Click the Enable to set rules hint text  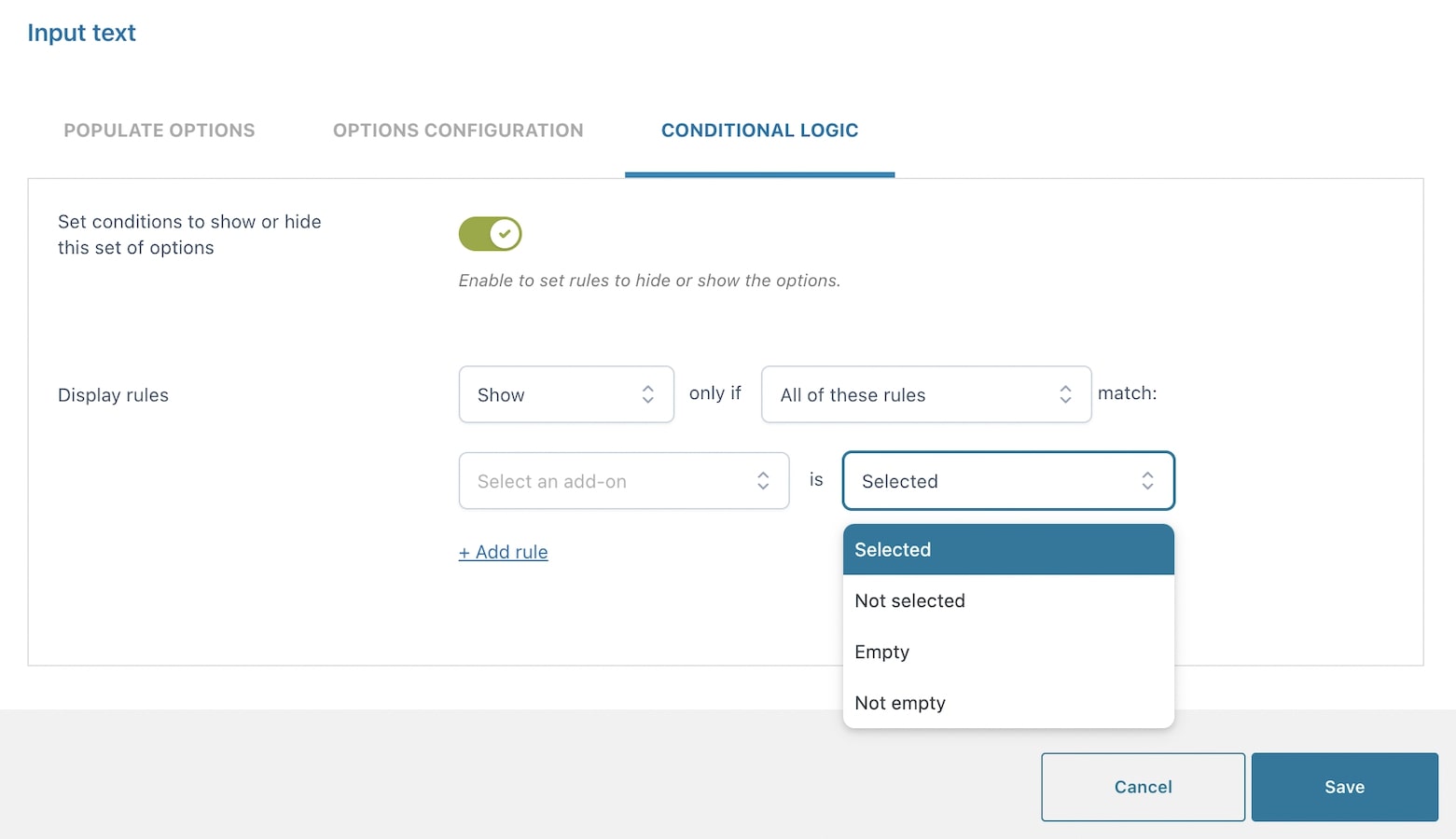tap(649, 281)
